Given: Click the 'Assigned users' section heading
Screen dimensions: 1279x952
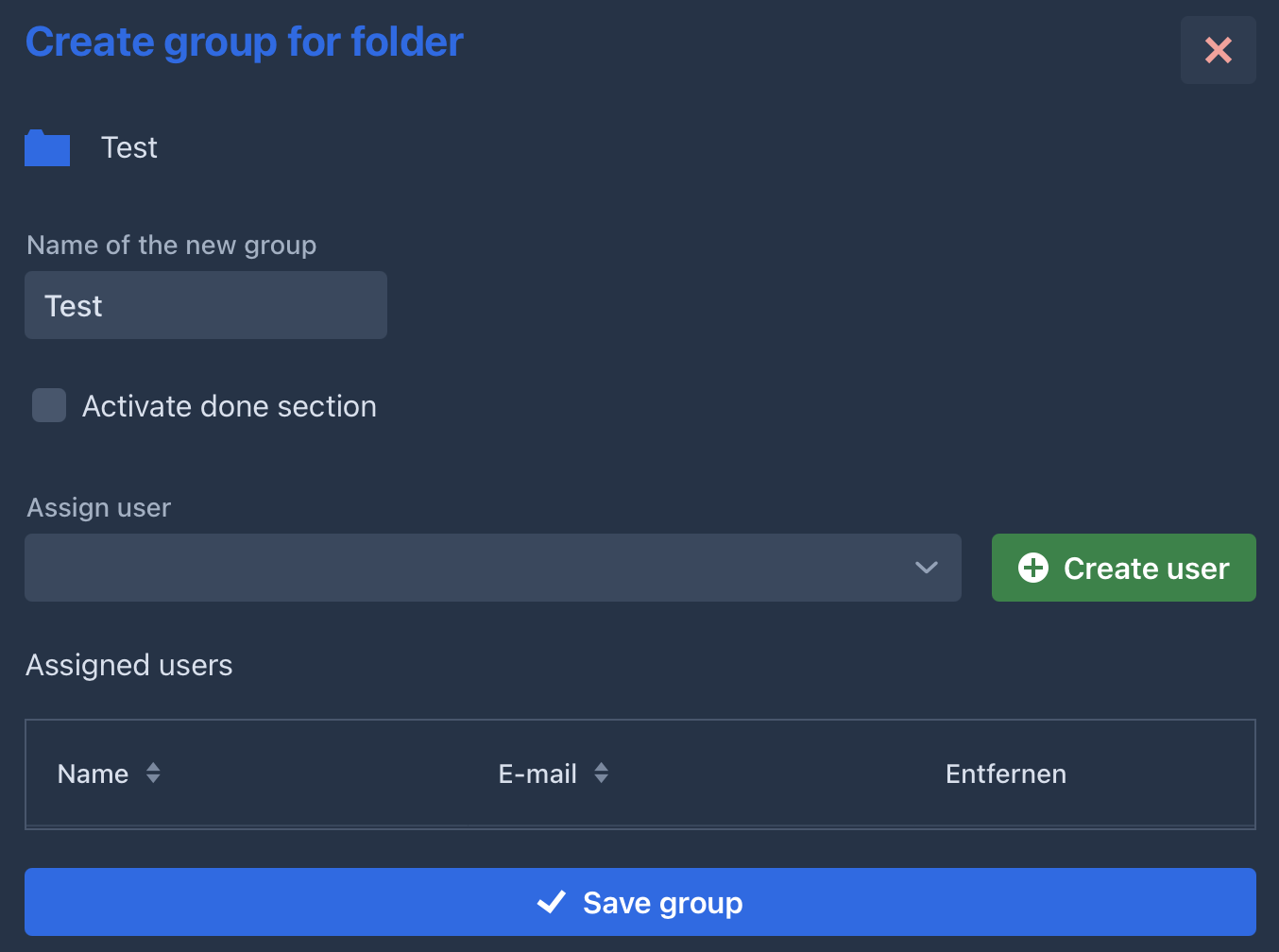Looking at the screenshot, I should pyautogui.click(x=129, y=666).
